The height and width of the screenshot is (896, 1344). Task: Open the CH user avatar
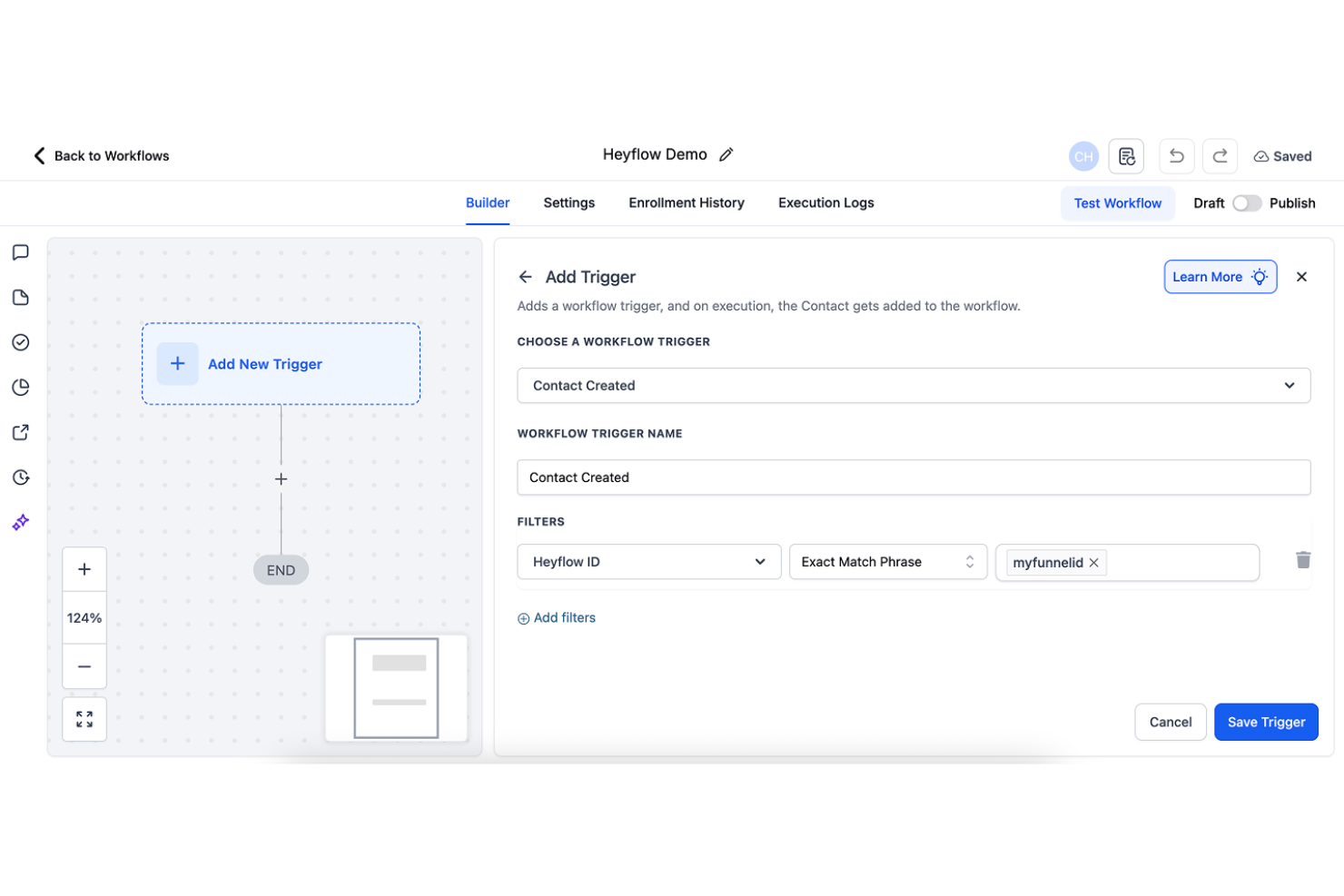pyautogui.click(x=1083, y=156)
